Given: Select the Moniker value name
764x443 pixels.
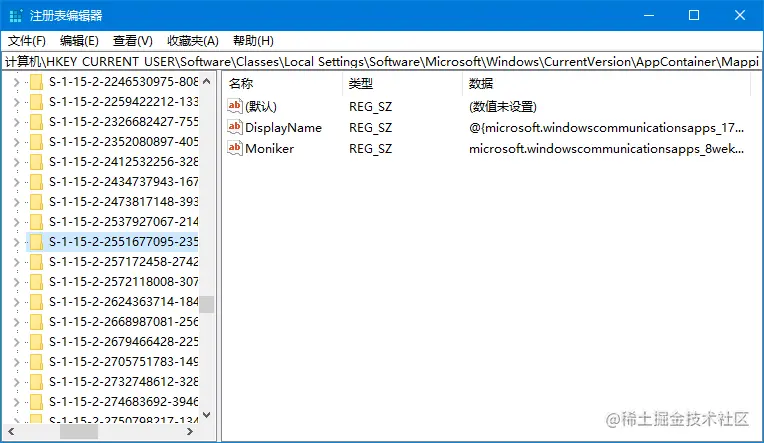Looking at the screenshot, I should pos(269,149).
